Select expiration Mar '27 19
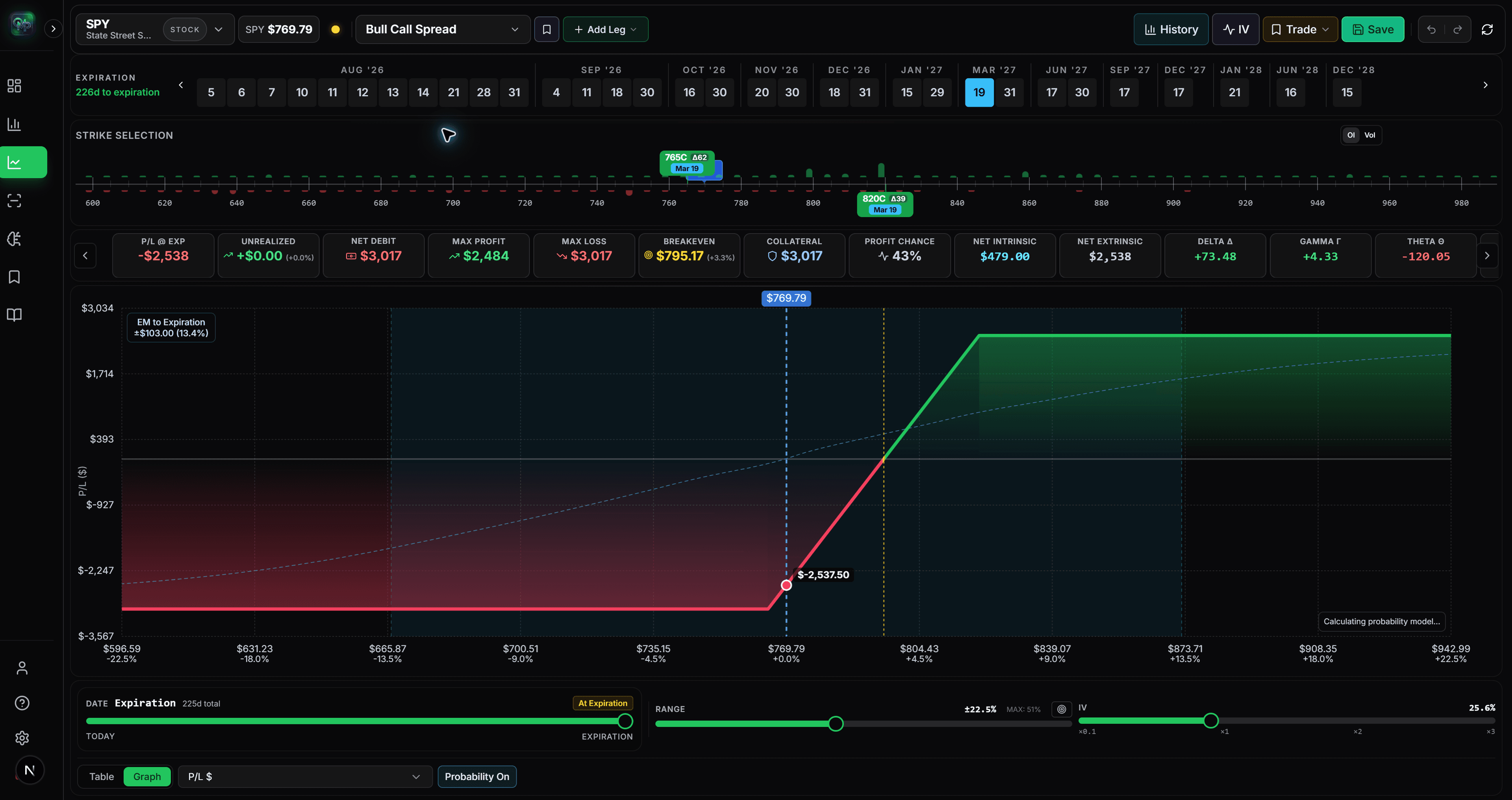Viewport: 1512px width, 800px height. pos(979,92)
